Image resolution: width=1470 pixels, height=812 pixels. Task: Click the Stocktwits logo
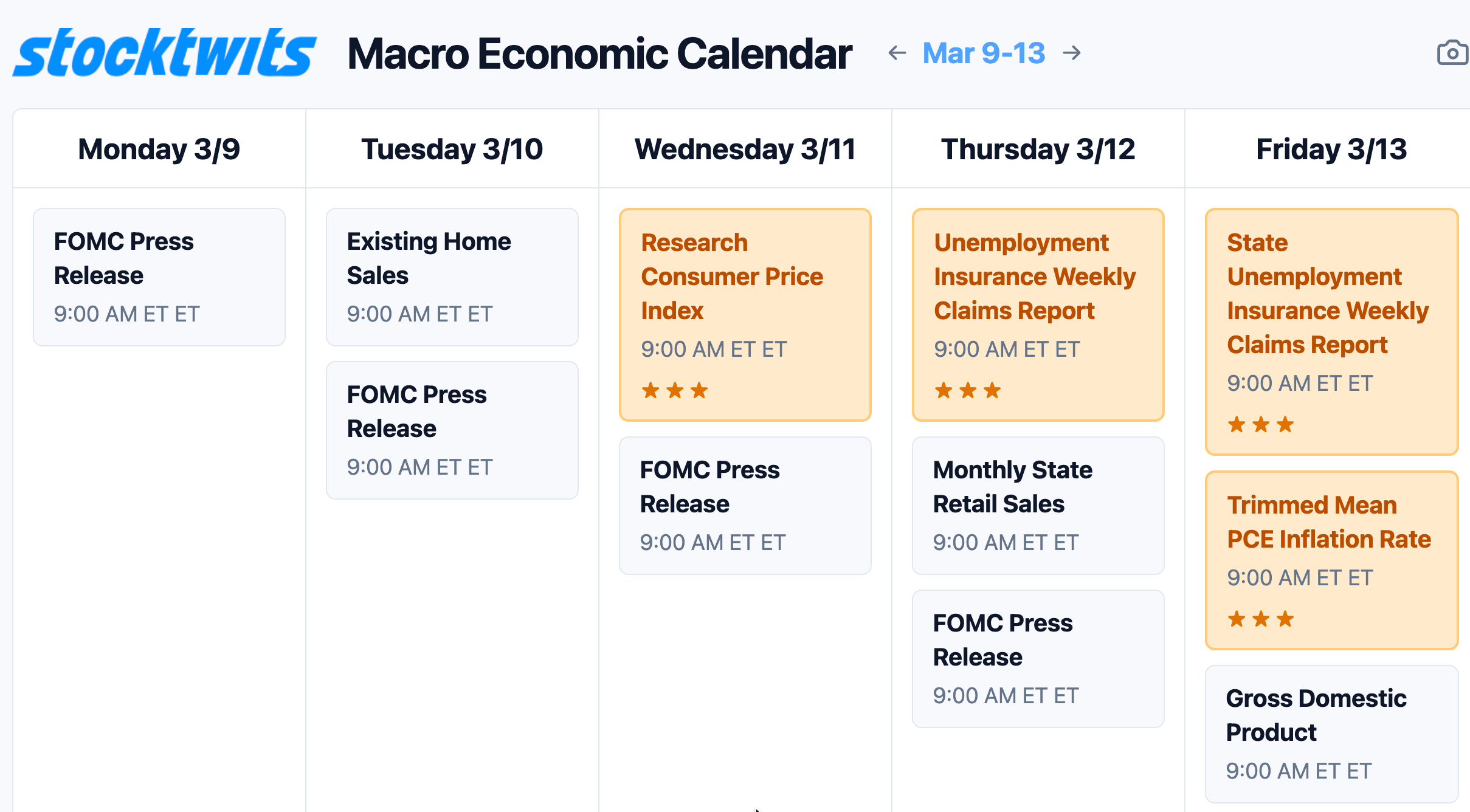pyautogui.click(x=164, y=53)
